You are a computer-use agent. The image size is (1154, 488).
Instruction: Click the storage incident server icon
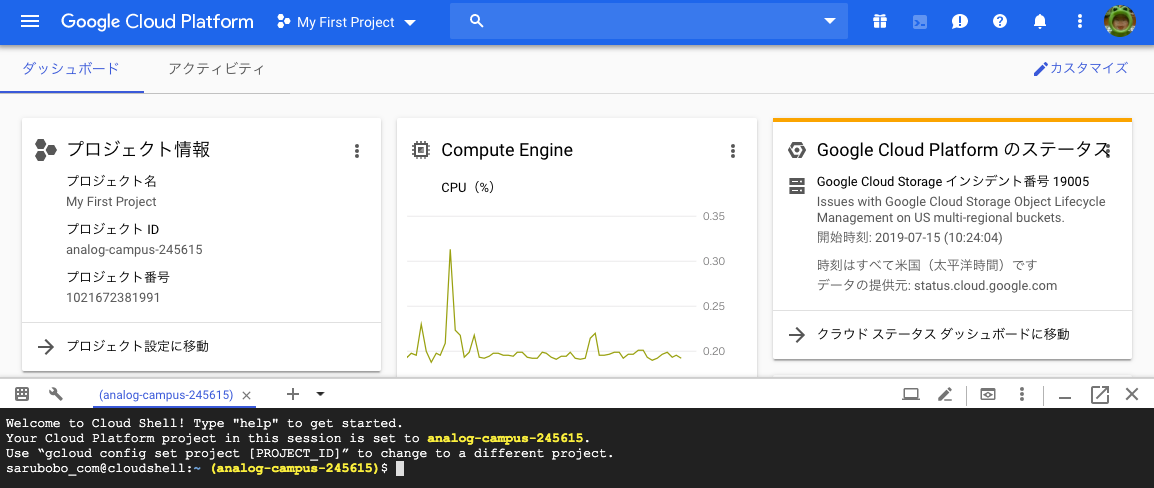[796, 185]
